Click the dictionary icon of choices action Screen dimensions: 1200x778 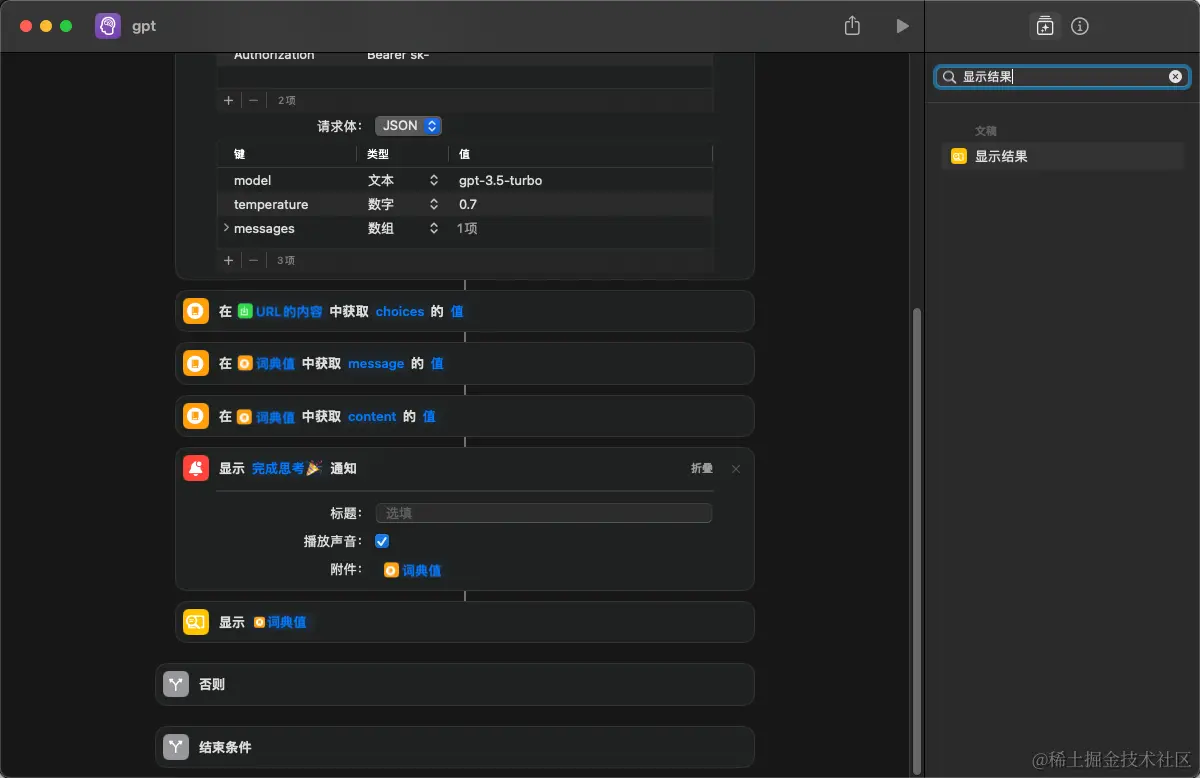pos(196,311)
